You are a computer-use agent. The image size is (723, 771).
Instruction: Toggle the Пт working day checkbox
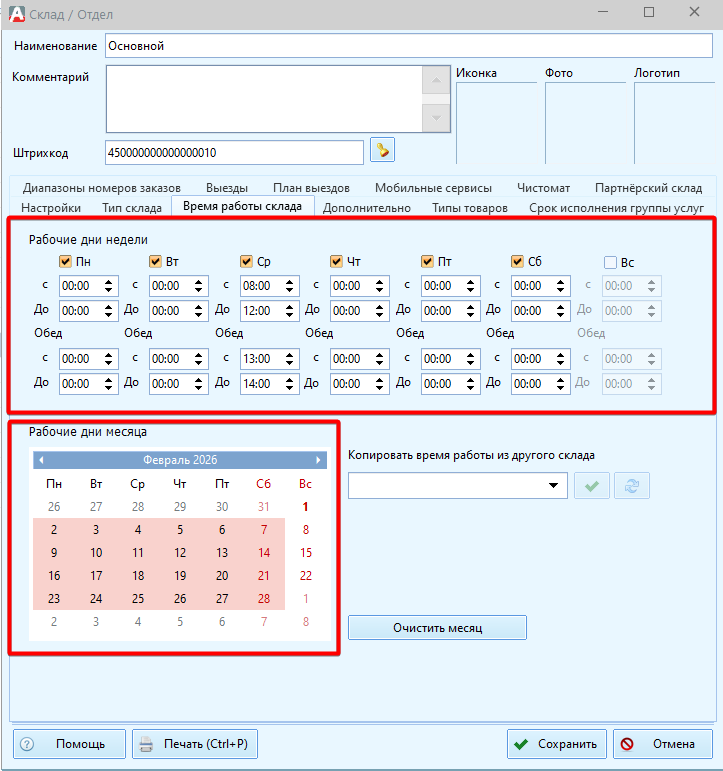[x=427, y=261]
